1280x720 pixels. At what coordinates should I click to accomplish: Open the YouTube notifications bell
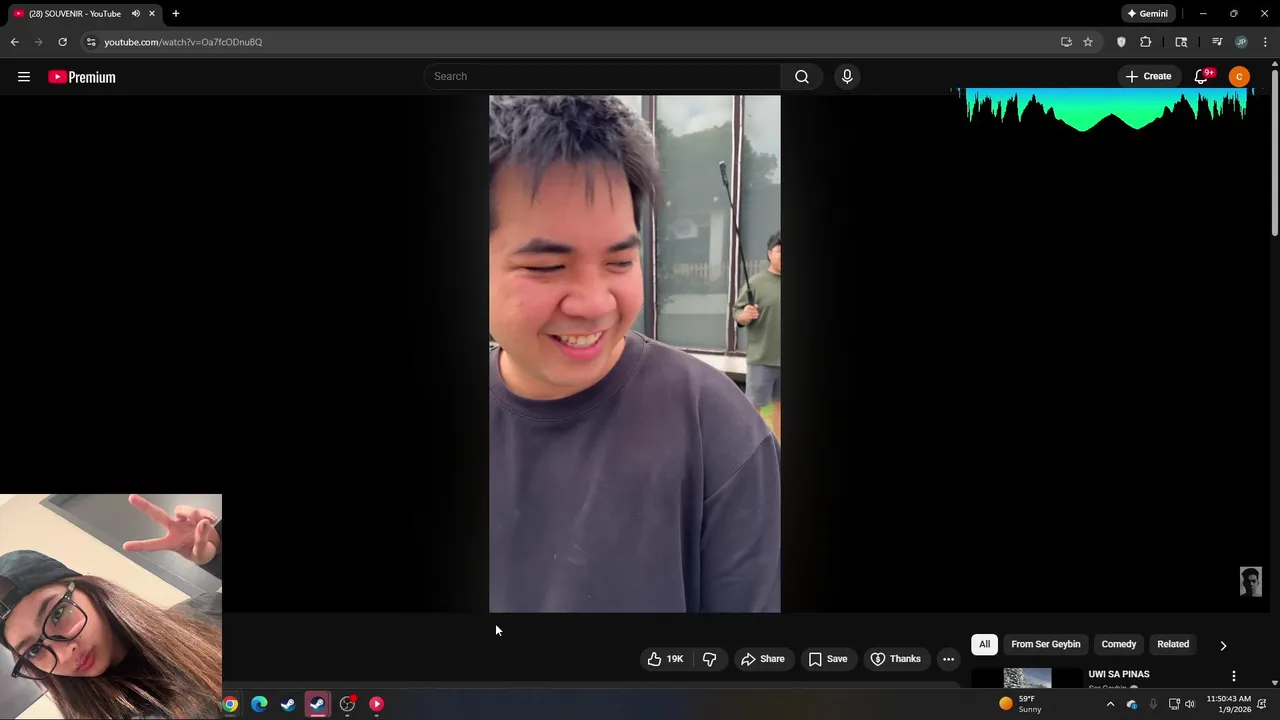point(1202,76)
